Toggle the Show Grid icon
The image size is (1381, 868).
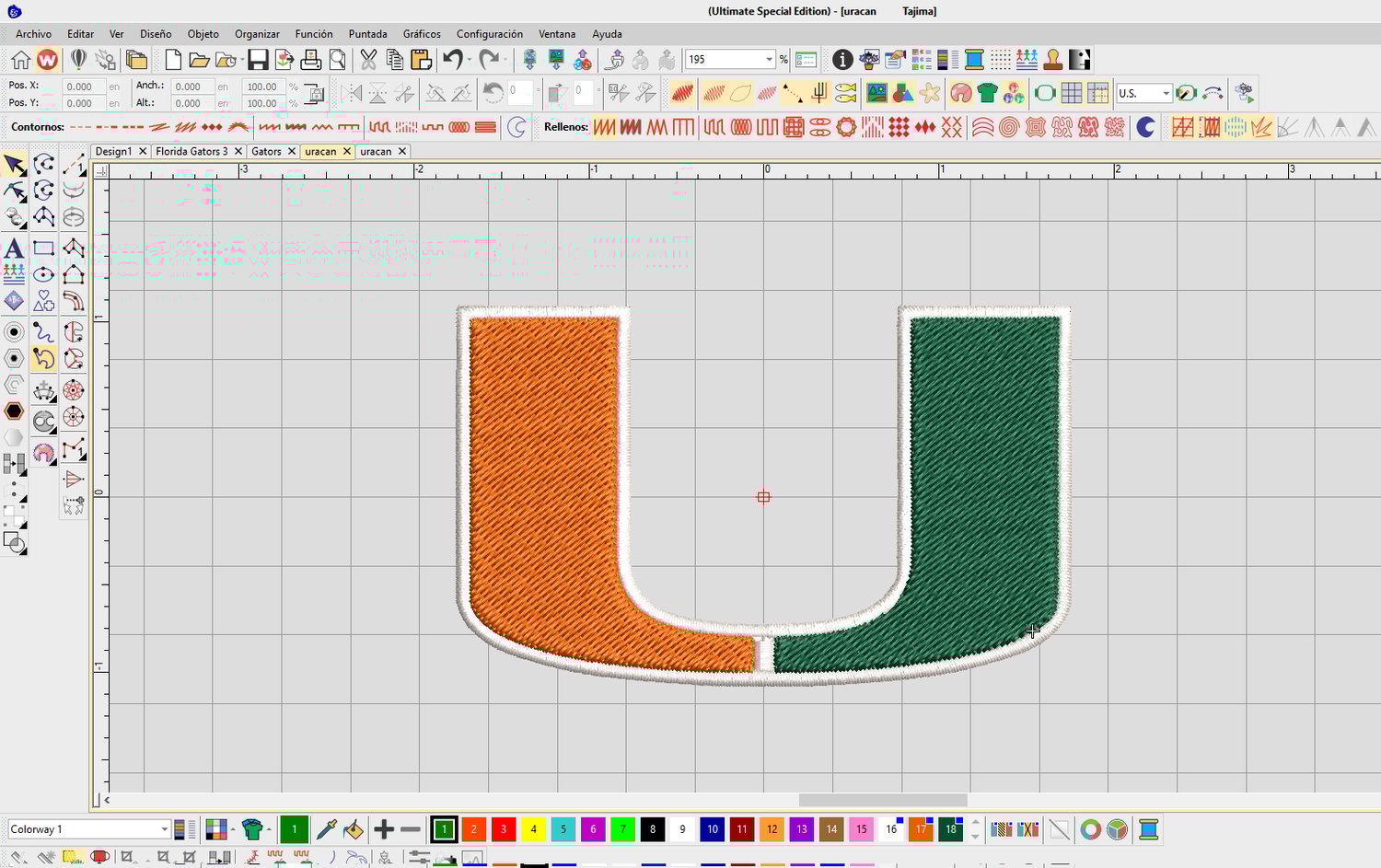click(x=1072, y=93)
